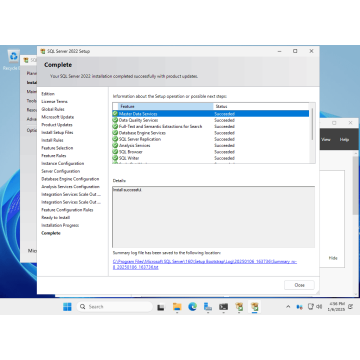The height and width of the screenshot is (360, 360).
Task: Click the Feature Configuration Rules step
Action: 67,210
